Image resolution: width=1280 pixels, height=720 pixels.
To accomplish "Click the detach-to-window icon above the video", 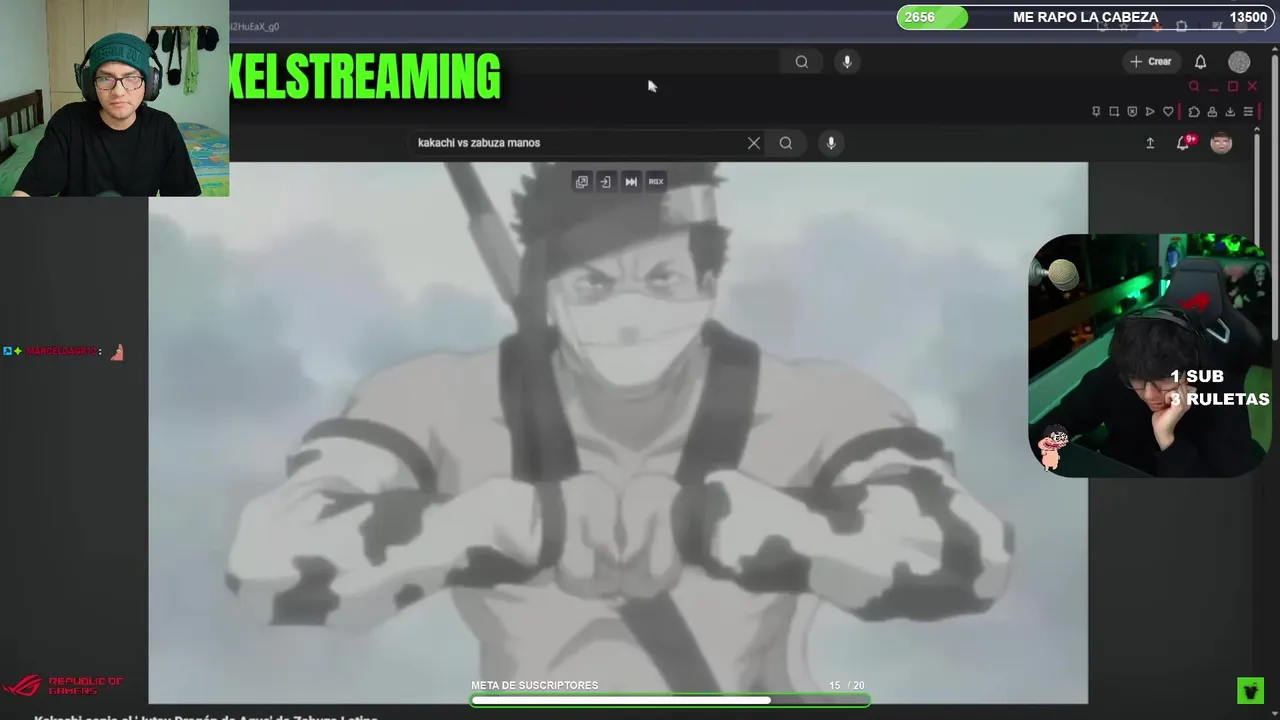I will click(x=605, y=181).
